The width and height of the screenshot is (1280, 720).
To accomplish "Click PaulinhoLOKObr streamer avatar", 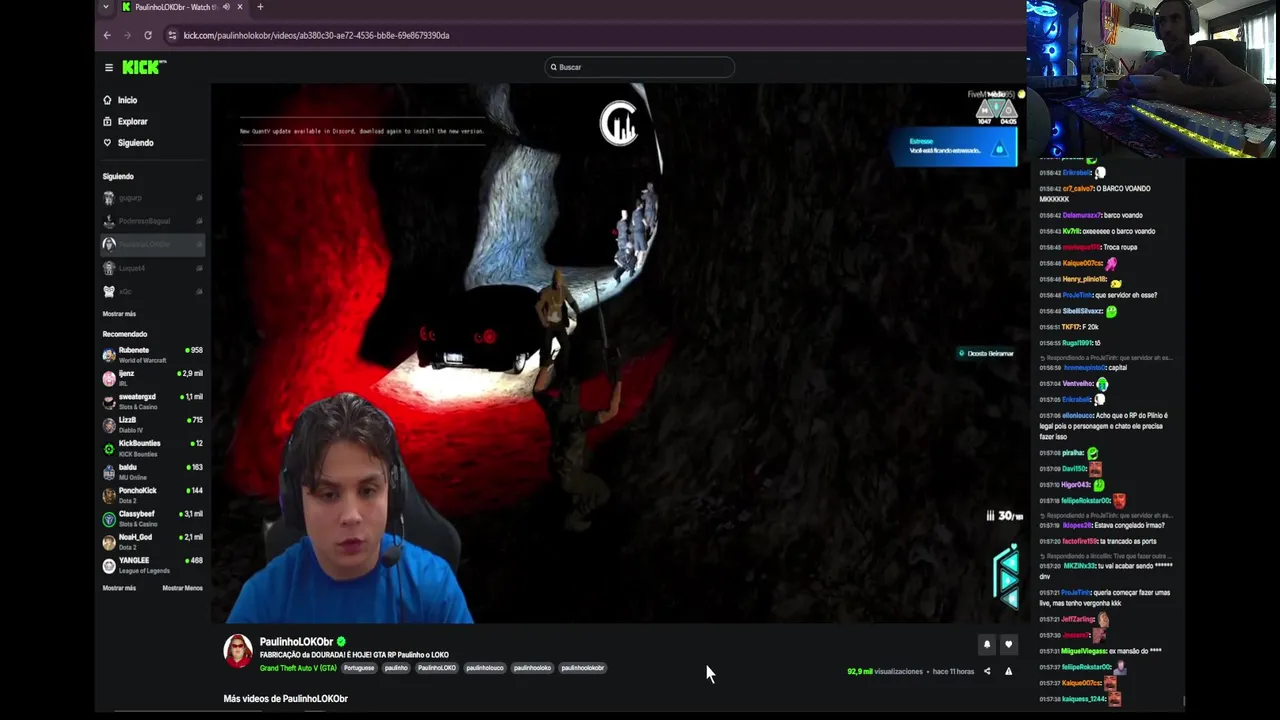I will click(238, 651).
